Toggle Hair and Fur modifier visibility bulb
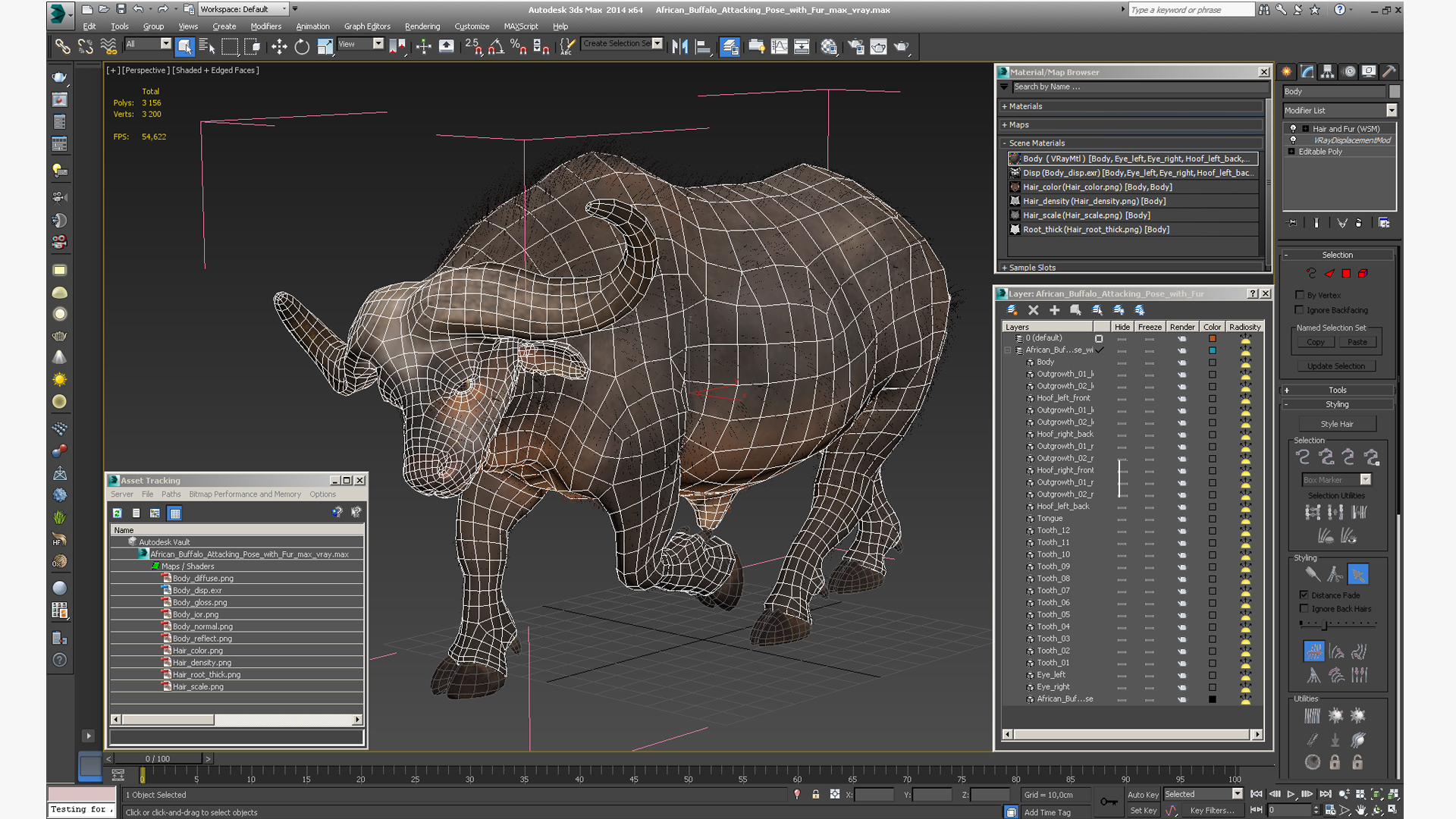The width and height of the screenshot is (1456, 819). click(1294, 129)
